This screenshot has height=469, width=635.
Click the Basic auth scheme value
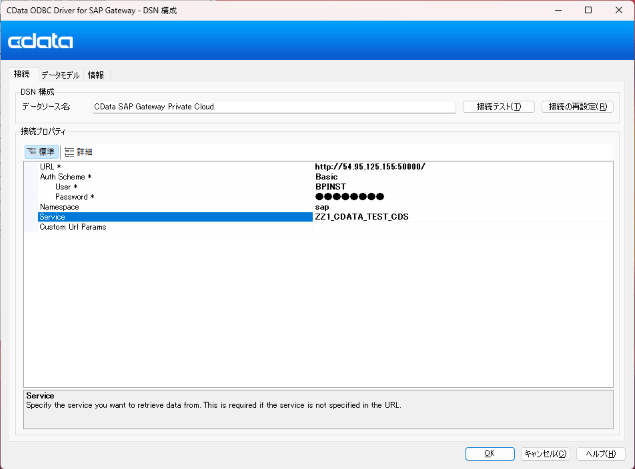click(463, 177)
